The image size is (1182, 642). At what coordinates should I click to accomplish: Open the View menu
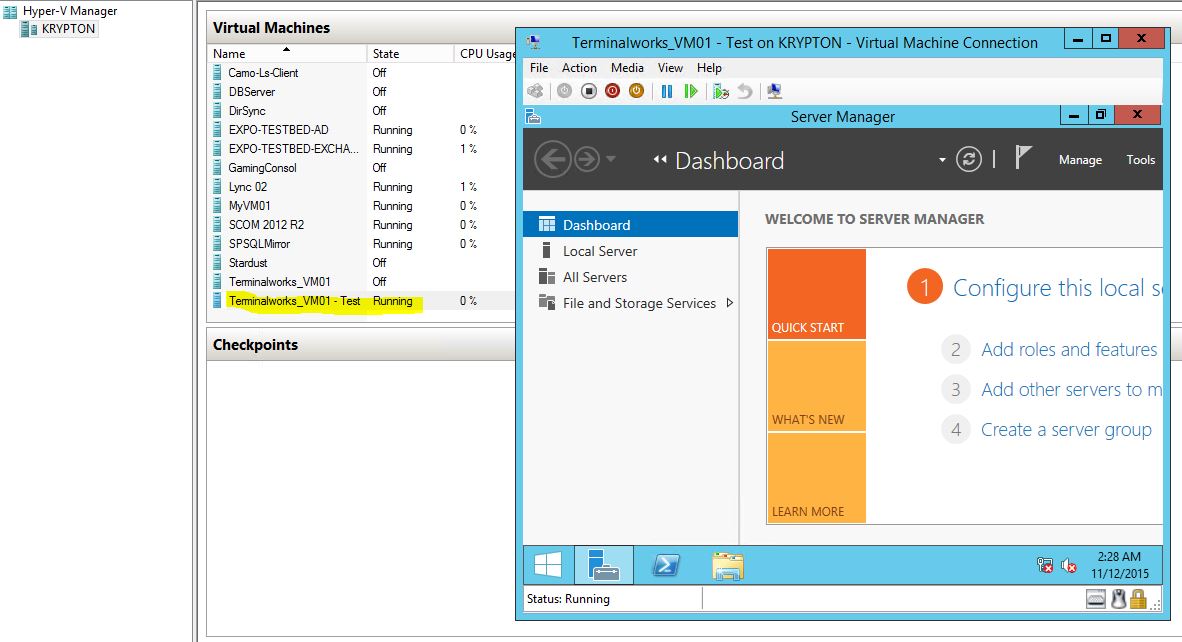click(x=670, y=68)
